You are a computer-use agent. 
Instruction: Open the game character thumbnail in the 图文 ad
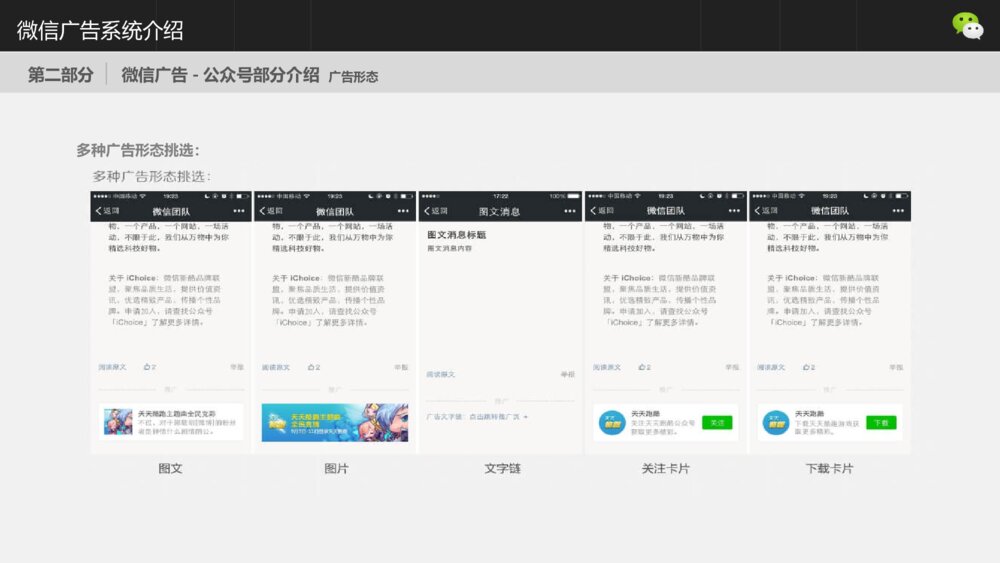118,422
